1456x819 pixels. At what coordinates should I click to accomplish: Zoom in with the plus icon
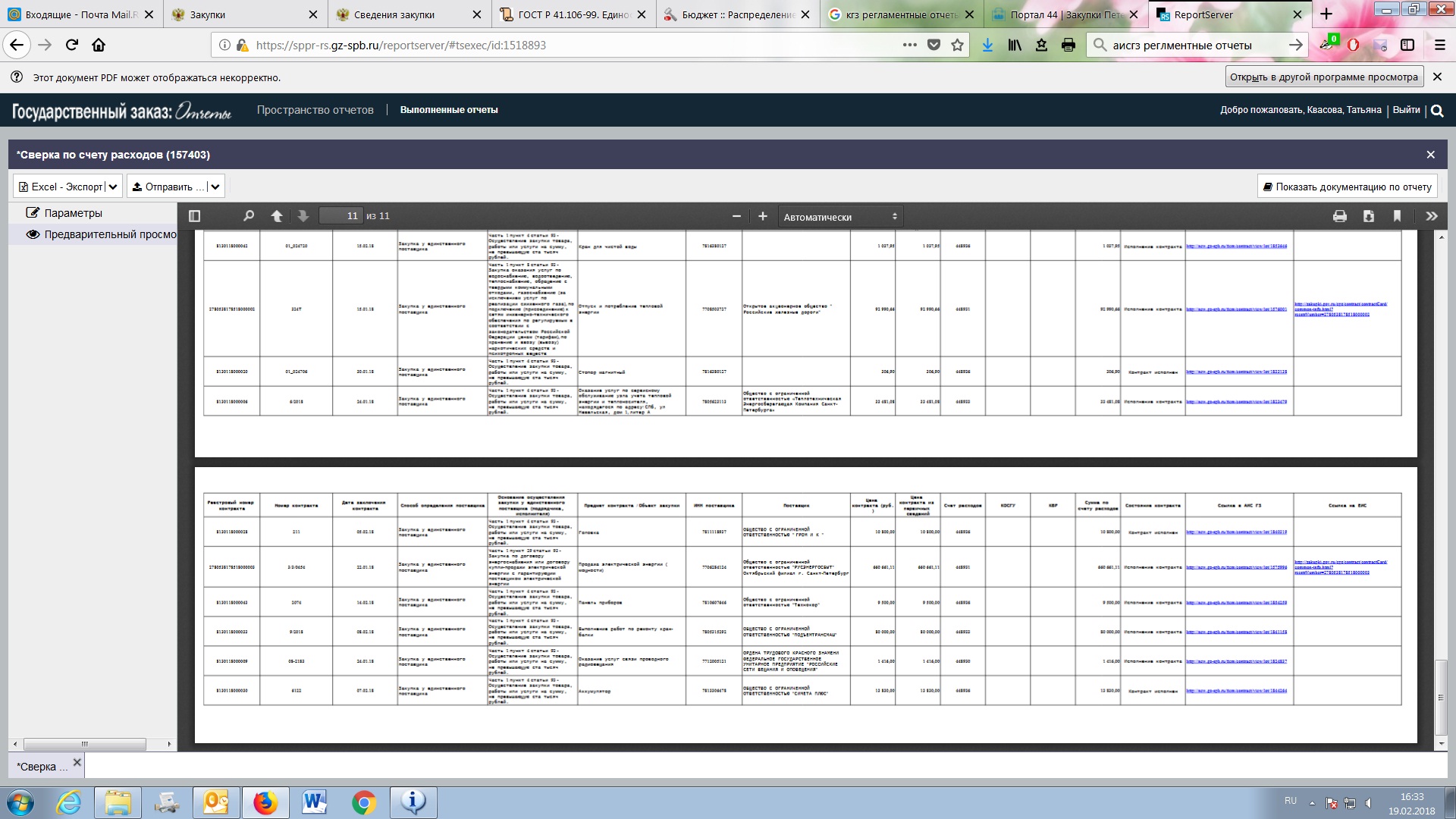coord(763,216)
